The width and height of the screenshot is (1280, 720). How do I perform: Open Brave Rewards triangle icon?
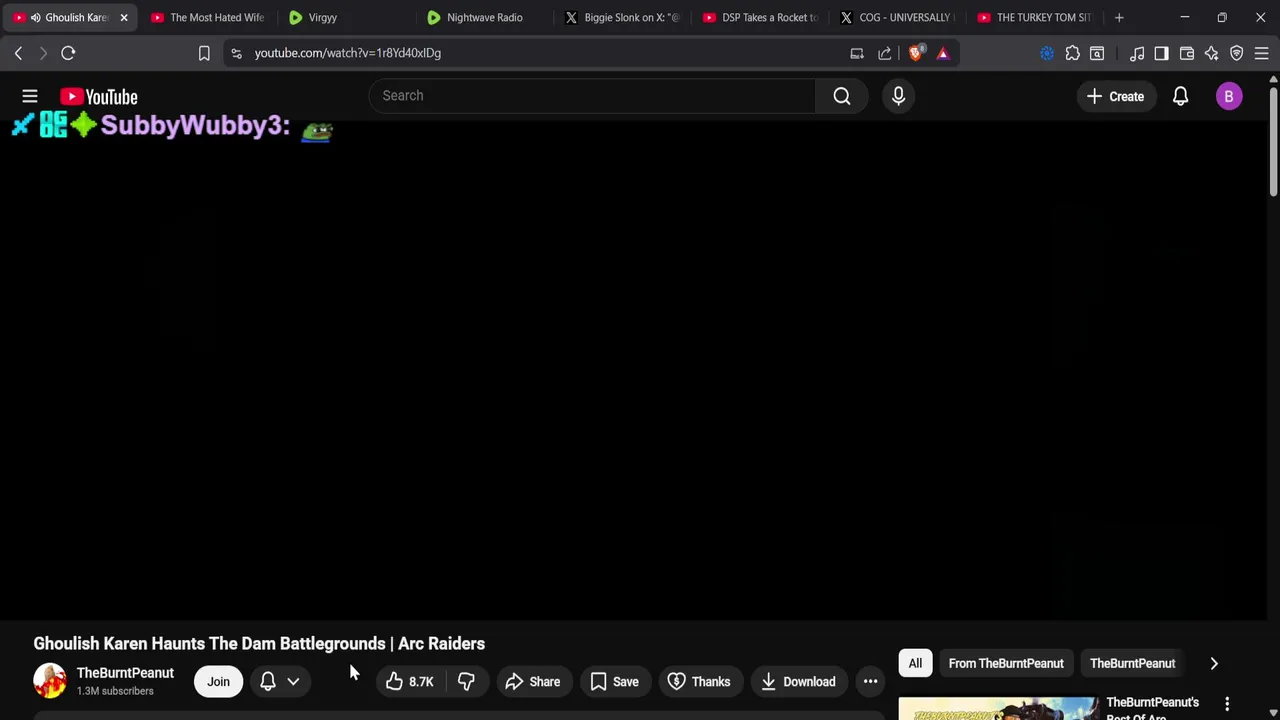[x=943, y=53]
